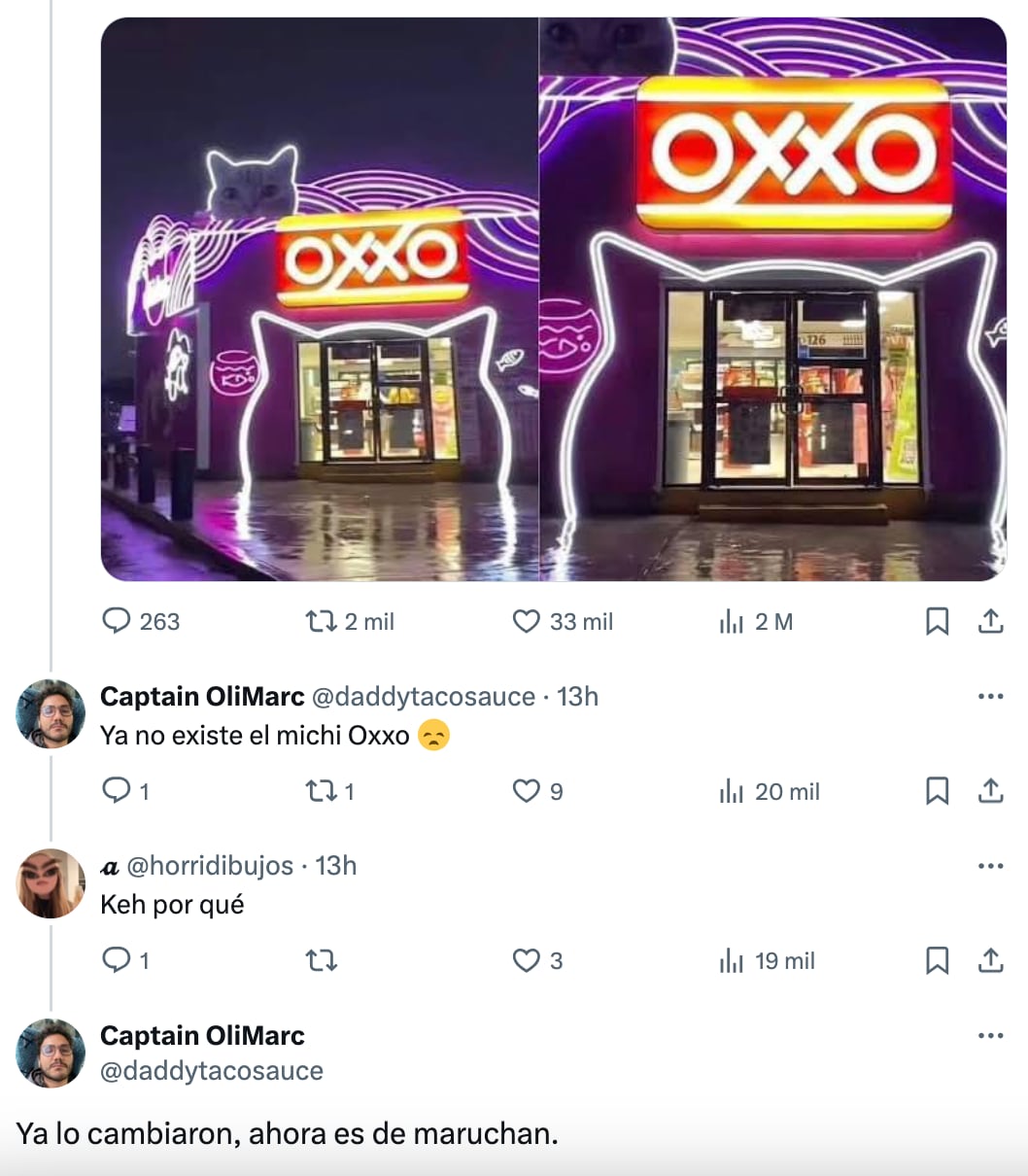Open the neon cat Oxxo store image
The width and height of the screenshot is (1028, 1176).
coord(554,292)
